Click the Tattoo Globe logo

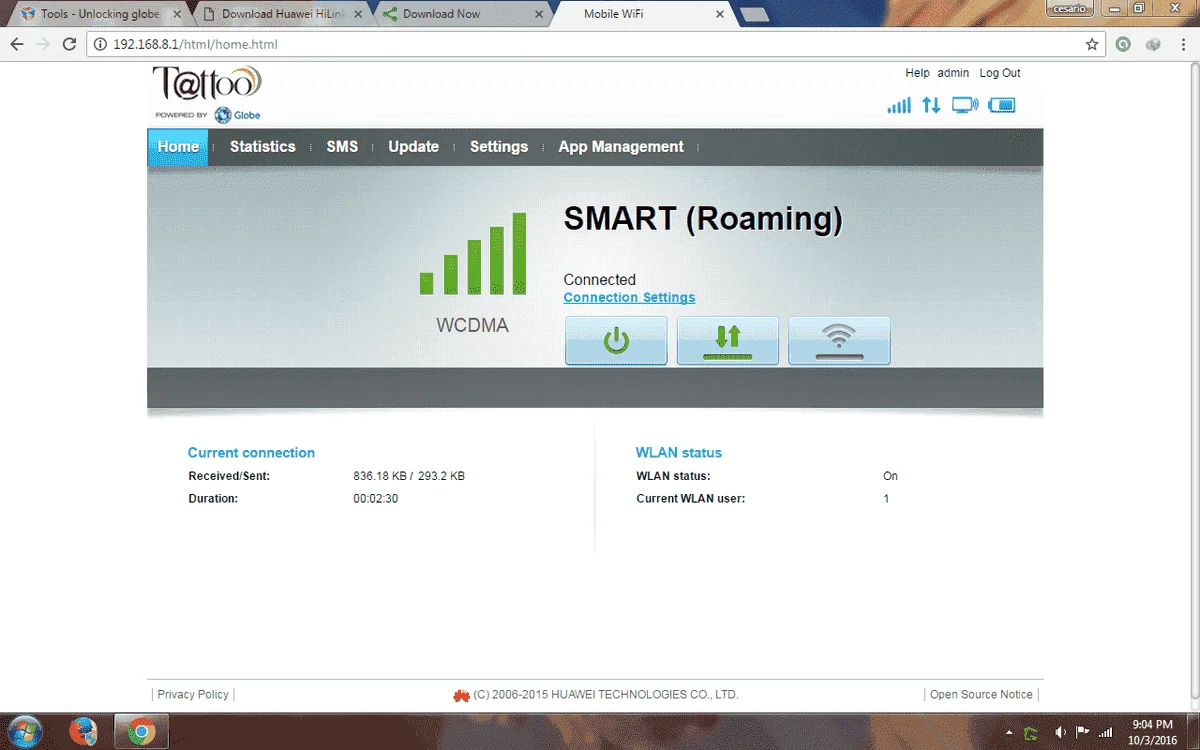(207, 94)
